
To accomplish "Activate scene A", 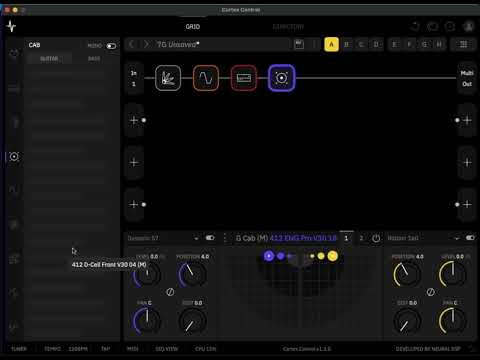I will [x=331, y=44].
